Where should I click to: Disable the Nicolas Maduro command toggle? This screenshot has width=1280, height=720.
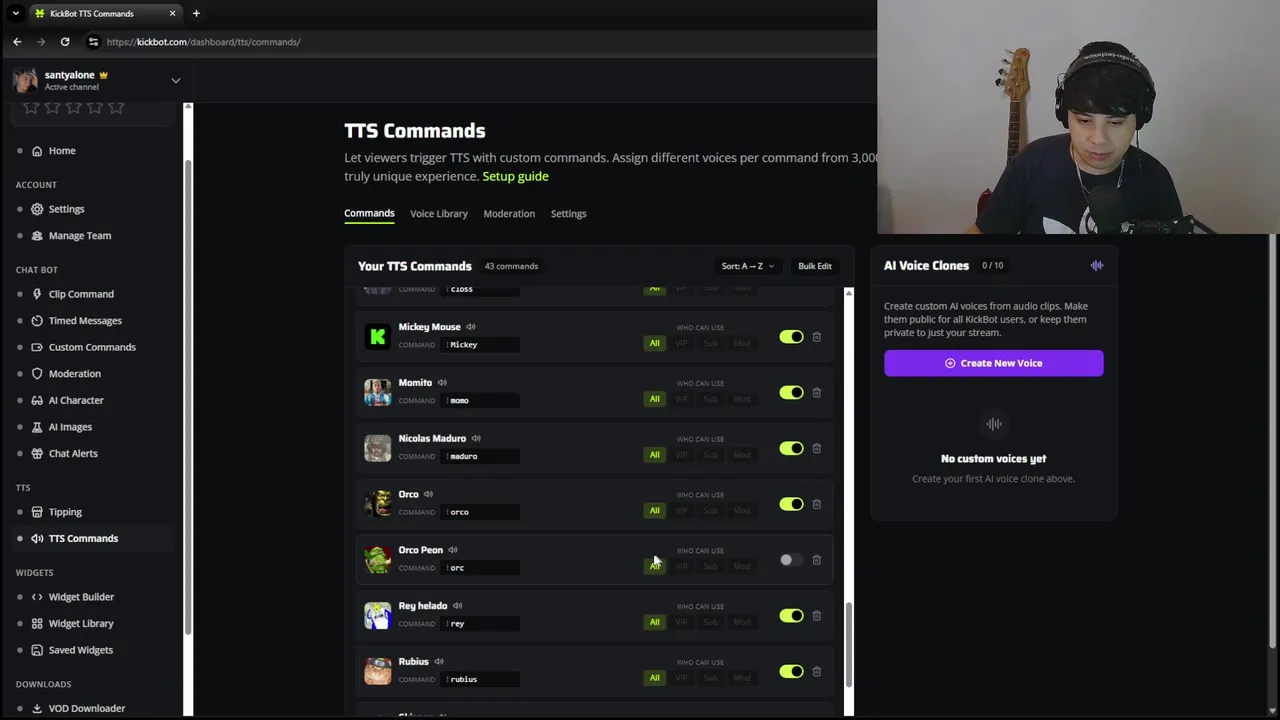pyautogui.click(x=791, y=448)
